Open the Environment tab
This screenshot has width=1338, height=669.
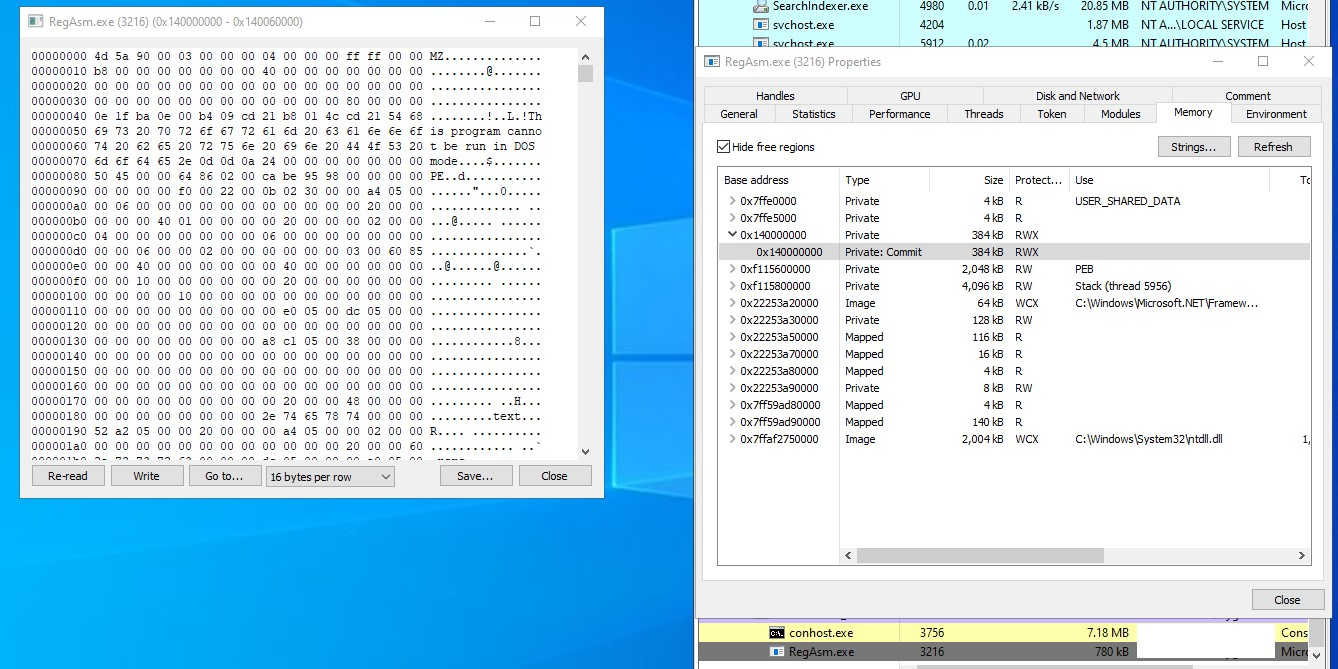(1276, 114)
